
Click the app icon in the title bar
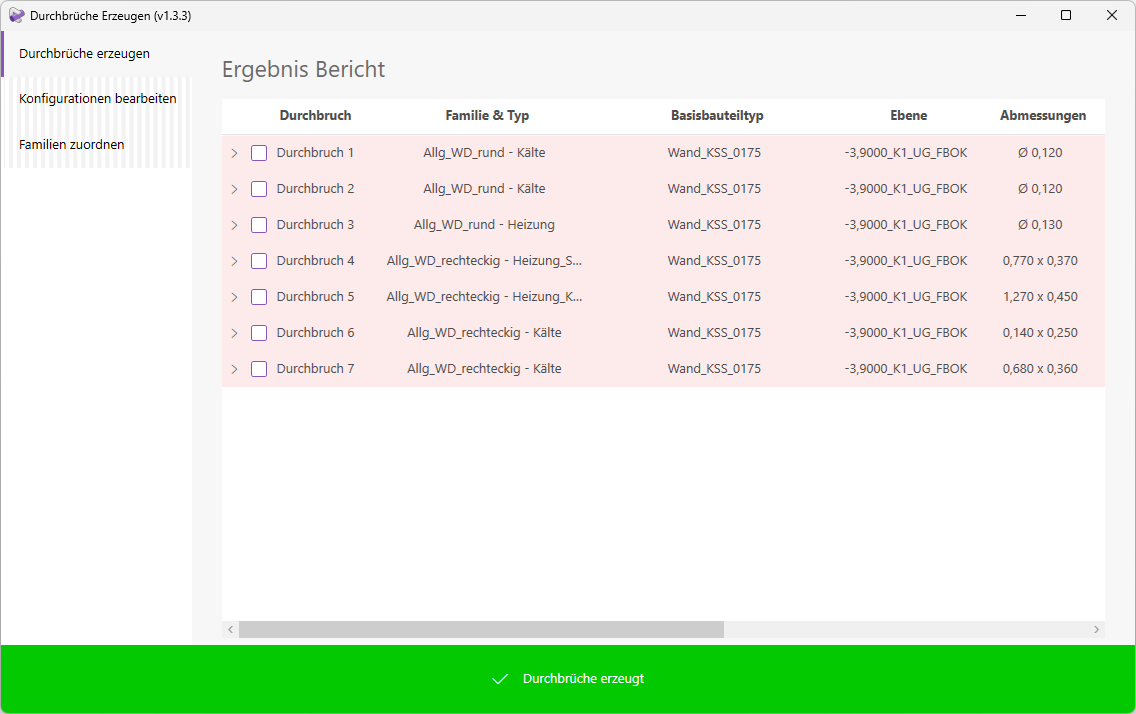(x=17, y=15)
